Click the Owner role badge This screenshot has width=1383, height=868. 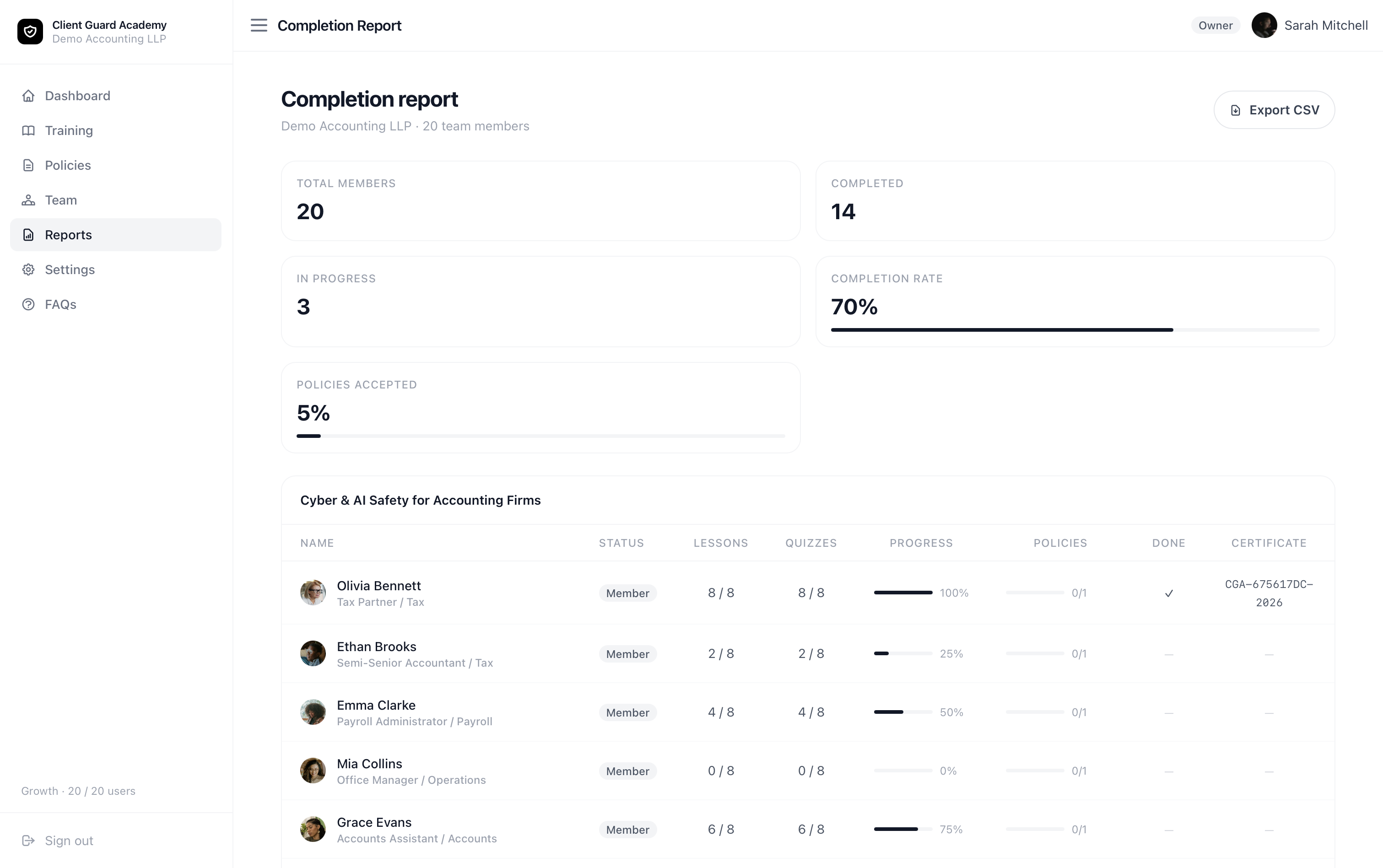click(x=1215, y=25)
